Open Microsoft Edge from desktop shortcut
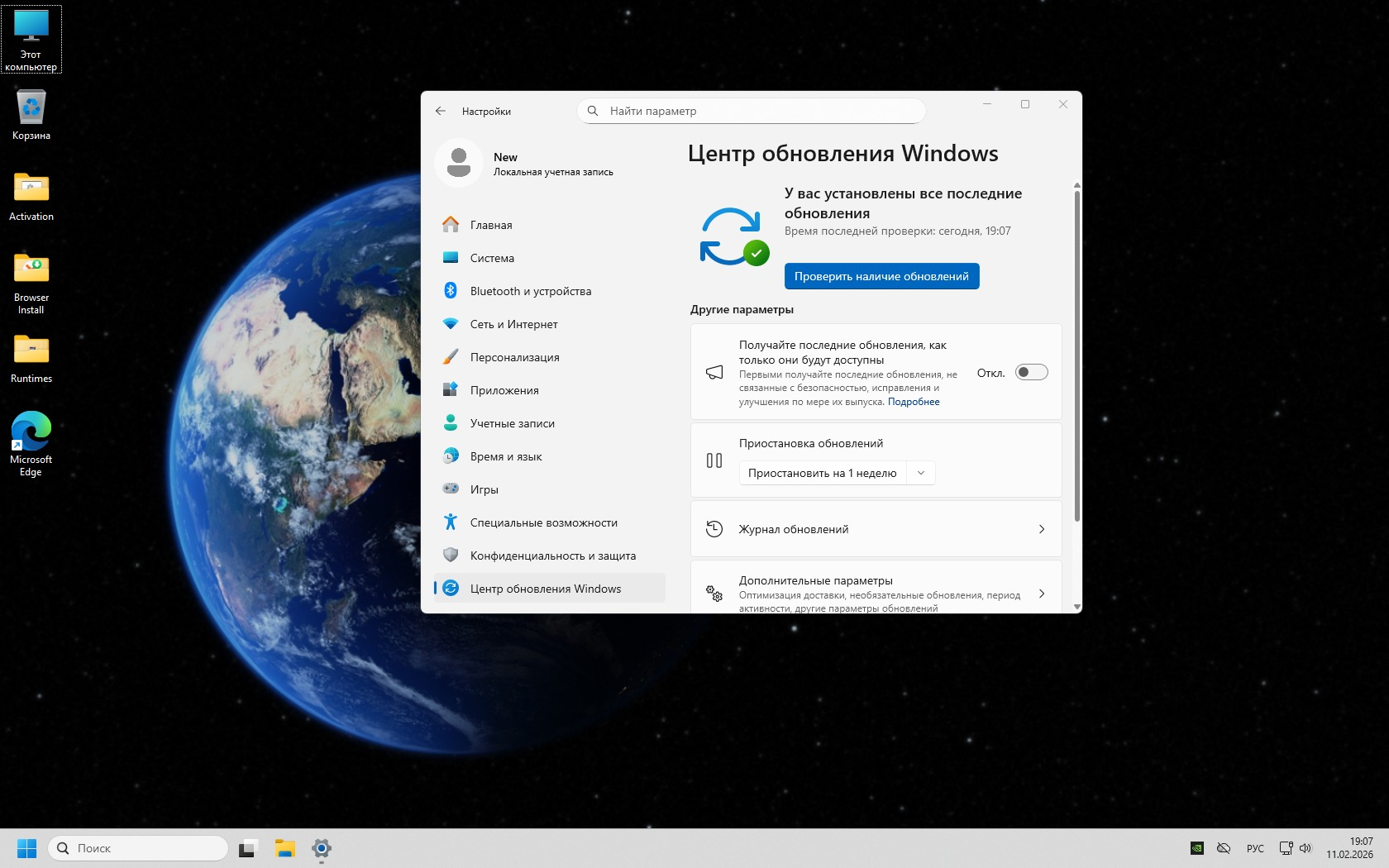This screenshot has height=868, width=1389. pyautogui.click(x=31, y=444)
